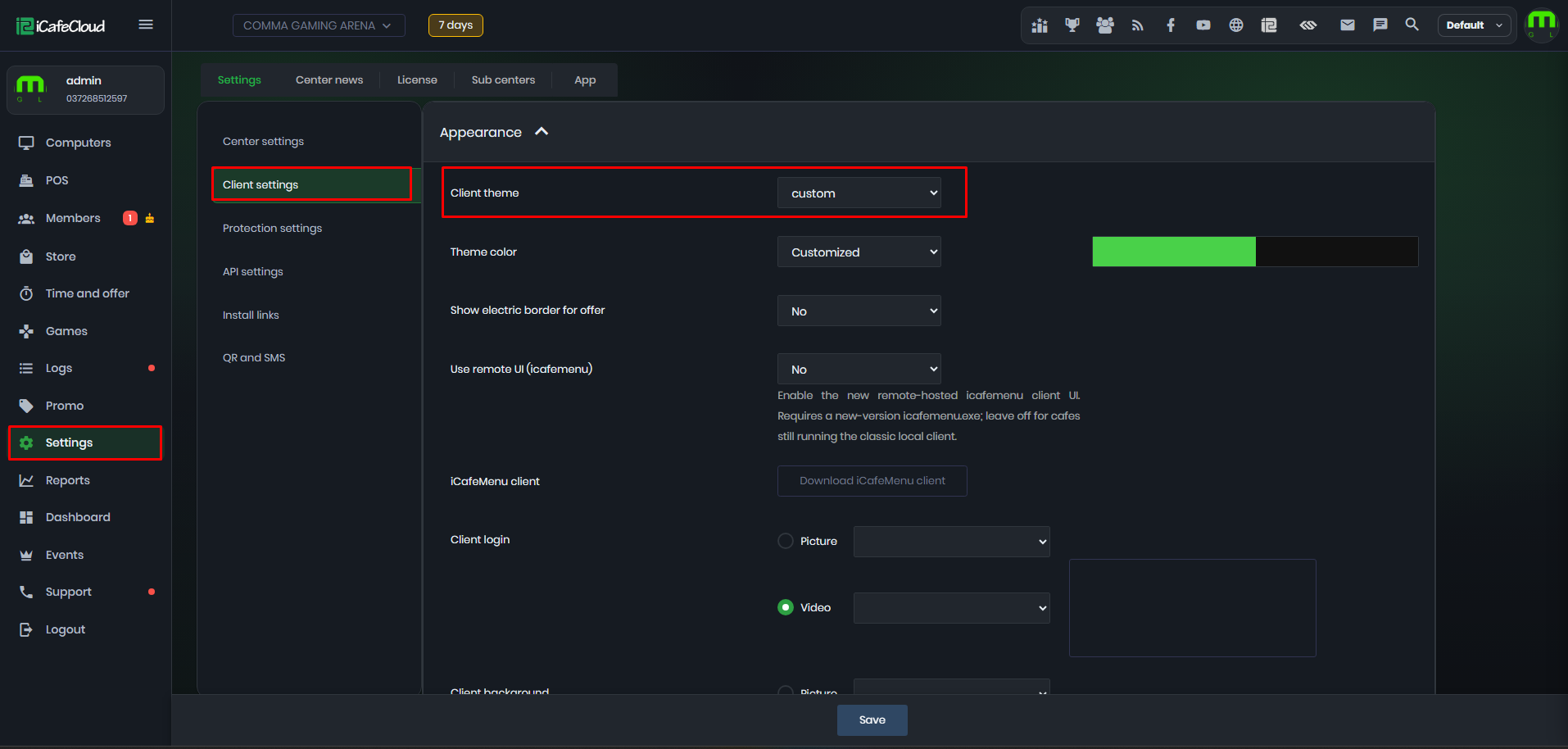Click the Promo tag icon in sidebar

tap(26, 406)
